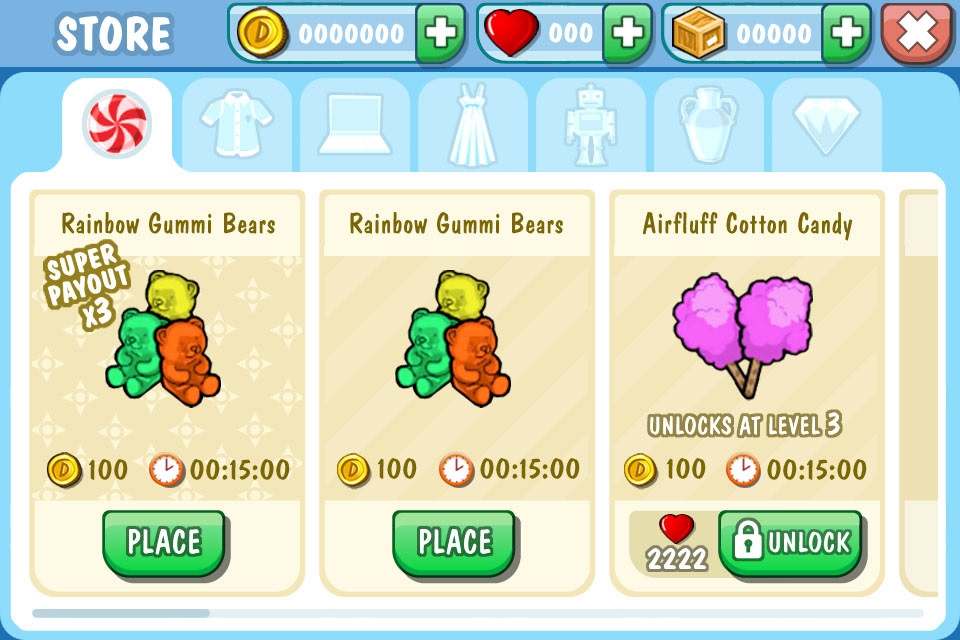Screen dimensions: 960x640
Task: Place the second Rainbow Gummi Bears item
Action: pos(455,543)
